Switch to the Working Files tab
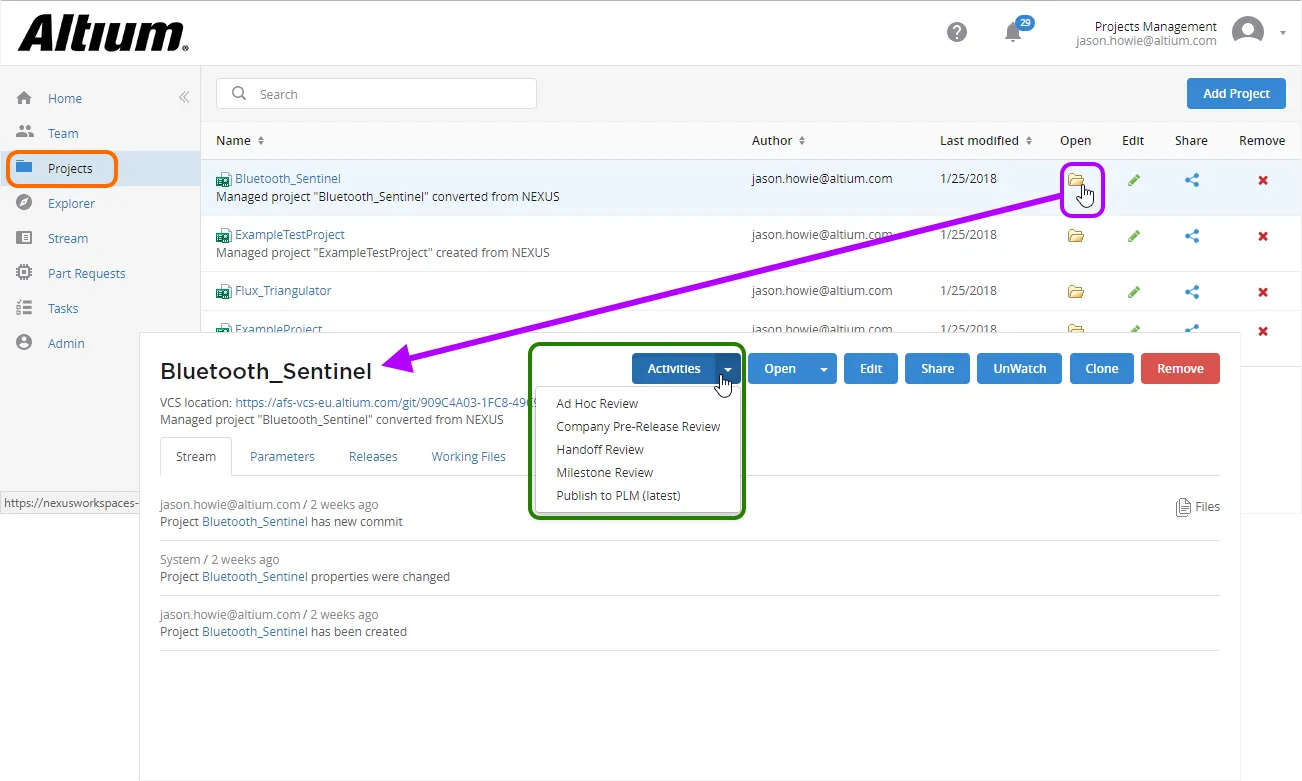 [x=468, y=456]
